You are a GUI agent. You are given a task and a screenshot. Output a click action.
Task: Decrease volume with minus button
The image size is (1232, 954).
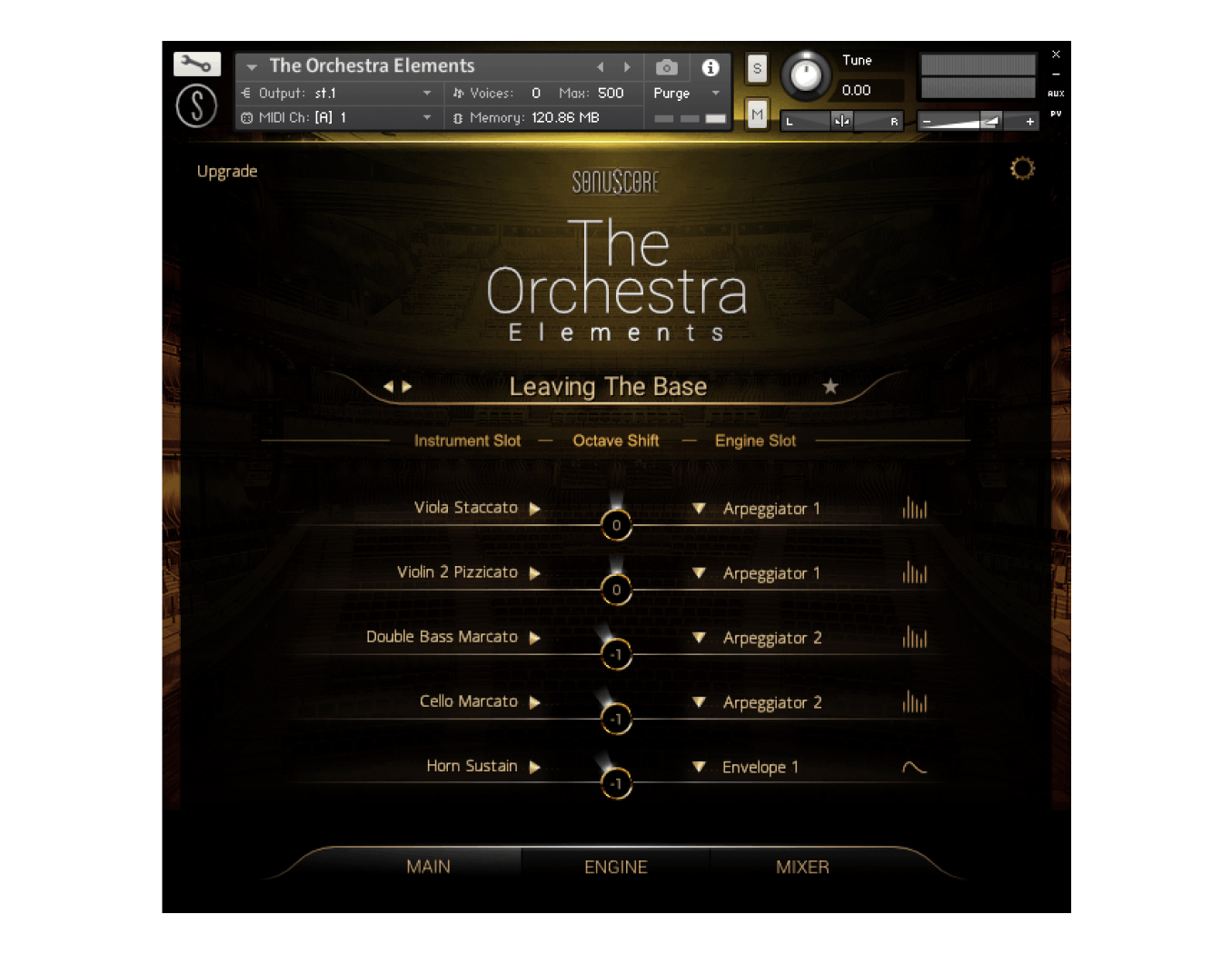pyautogui.click(x=927, y=122)
